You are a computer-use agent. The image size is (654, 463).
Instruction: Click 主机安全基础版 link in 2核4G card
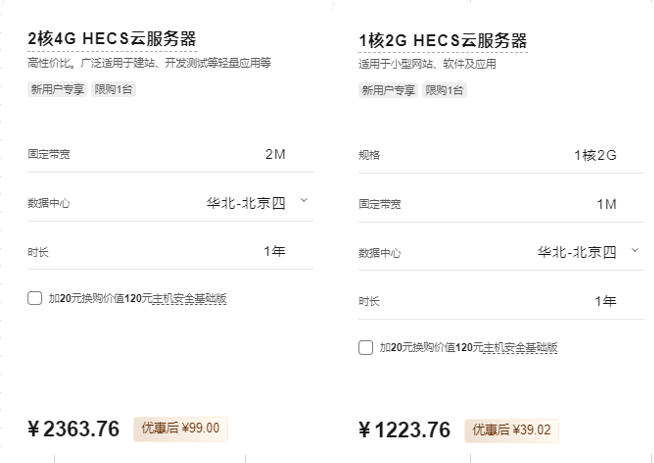coord(190,298)
